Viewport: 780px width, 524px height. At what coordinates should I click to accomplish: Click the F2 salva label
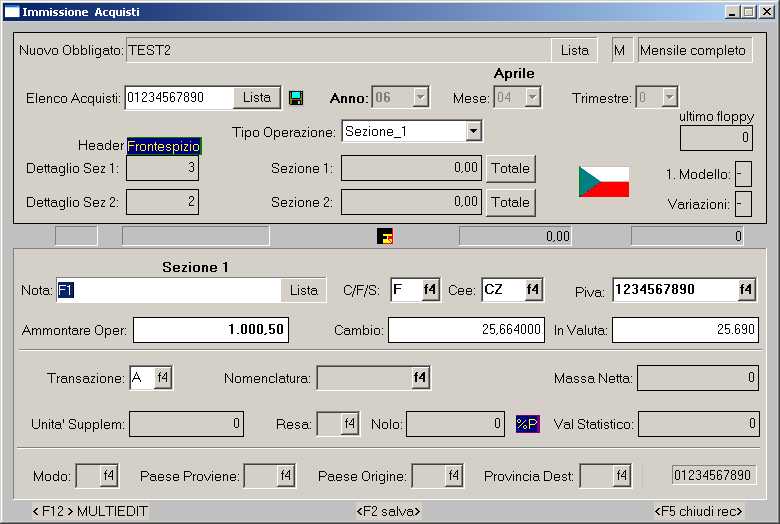[389, 511]
